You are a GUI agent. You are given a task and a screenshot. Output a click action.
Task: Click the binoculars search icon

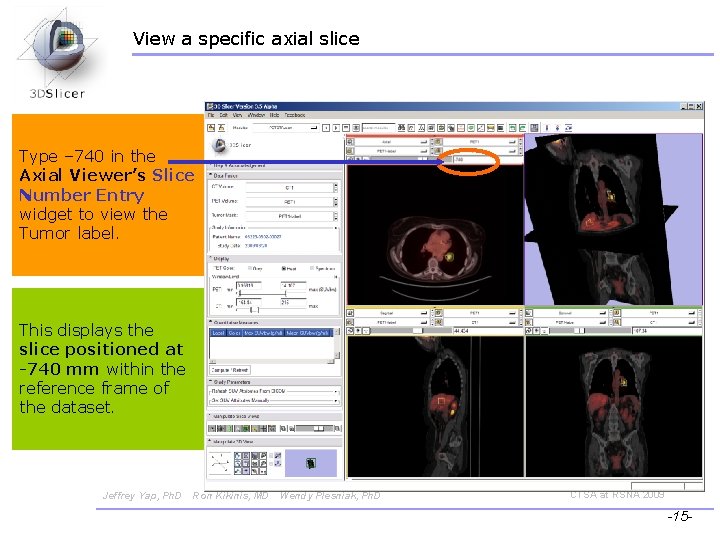(401, 128)
